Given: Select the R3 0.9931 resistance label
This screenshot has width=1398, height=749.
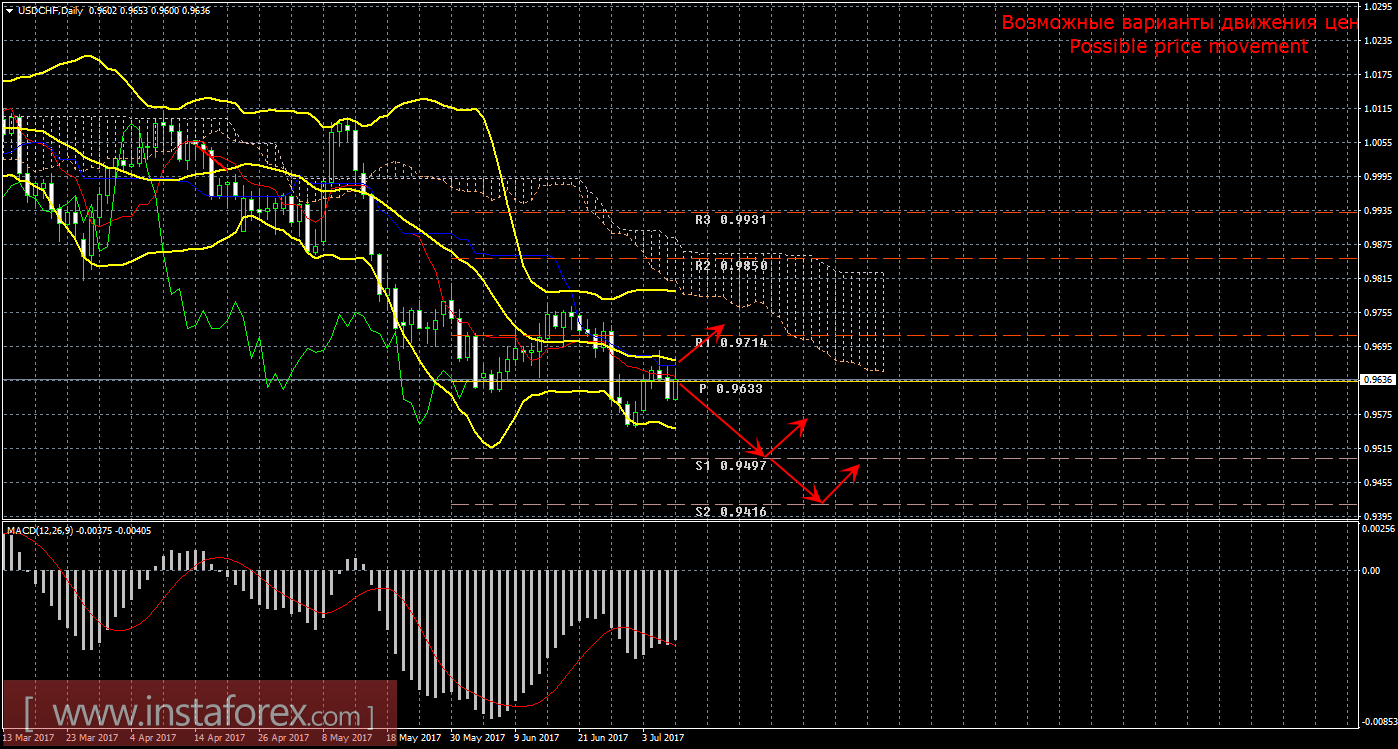Looking at the screenshot, I should point(731,218).
